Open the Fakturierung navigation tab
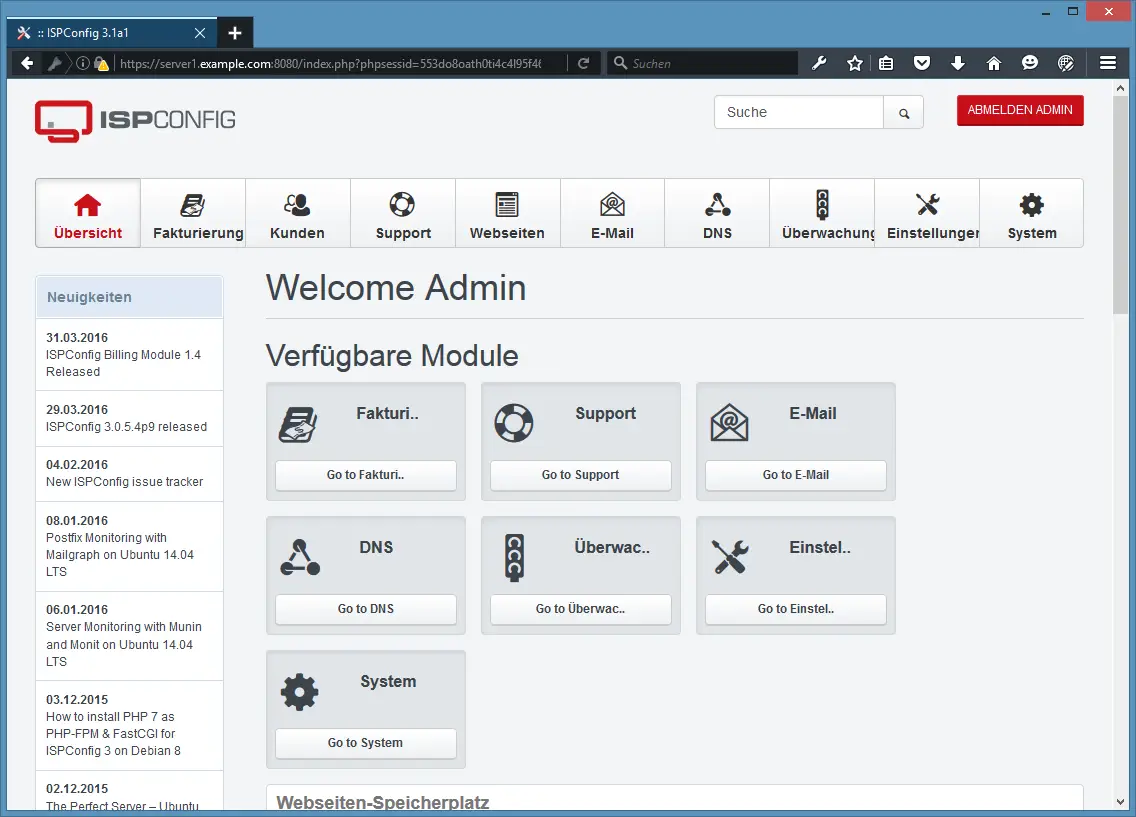This screenshot has width=1136, height=817. [193, 214]
